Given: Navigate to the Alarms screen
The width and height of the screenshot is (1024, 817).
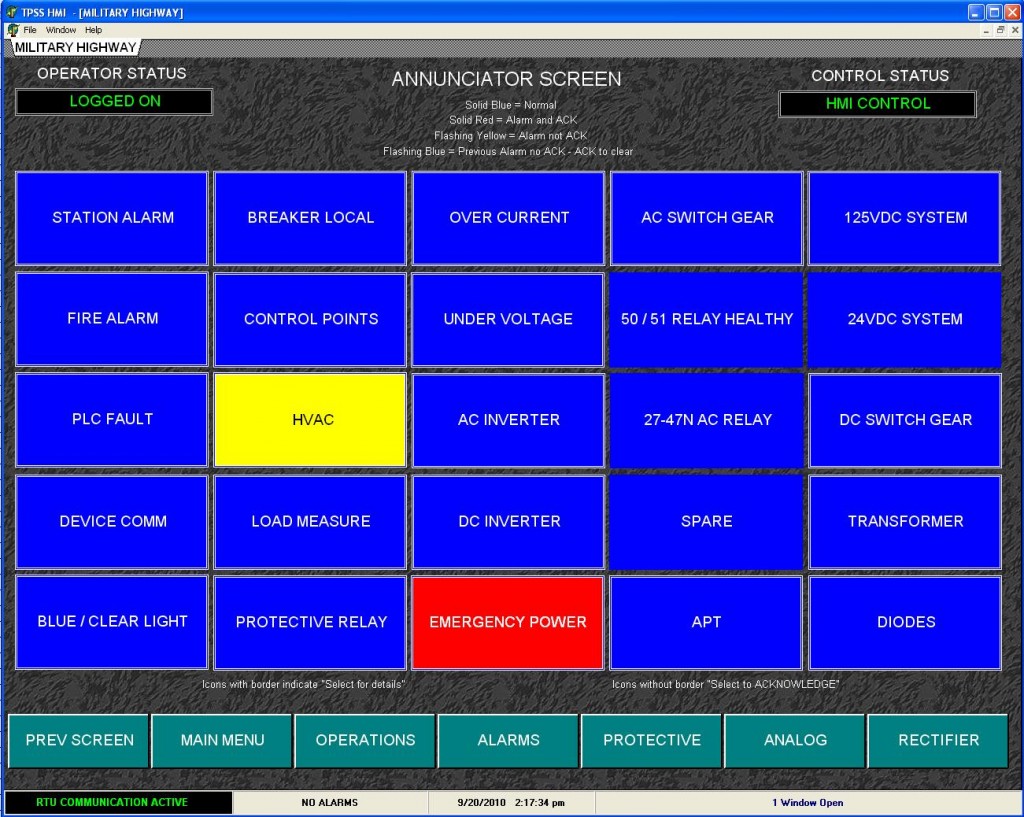Looking at the screenshot, I should 508,740.
